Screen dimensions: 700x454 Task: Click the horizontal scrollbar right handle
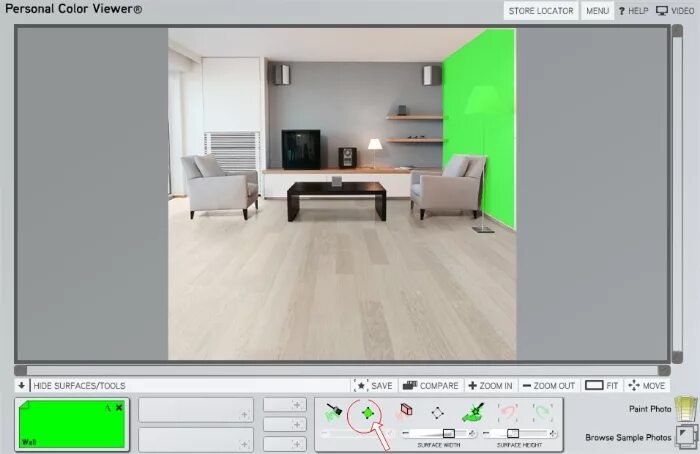tap(664, 370)
